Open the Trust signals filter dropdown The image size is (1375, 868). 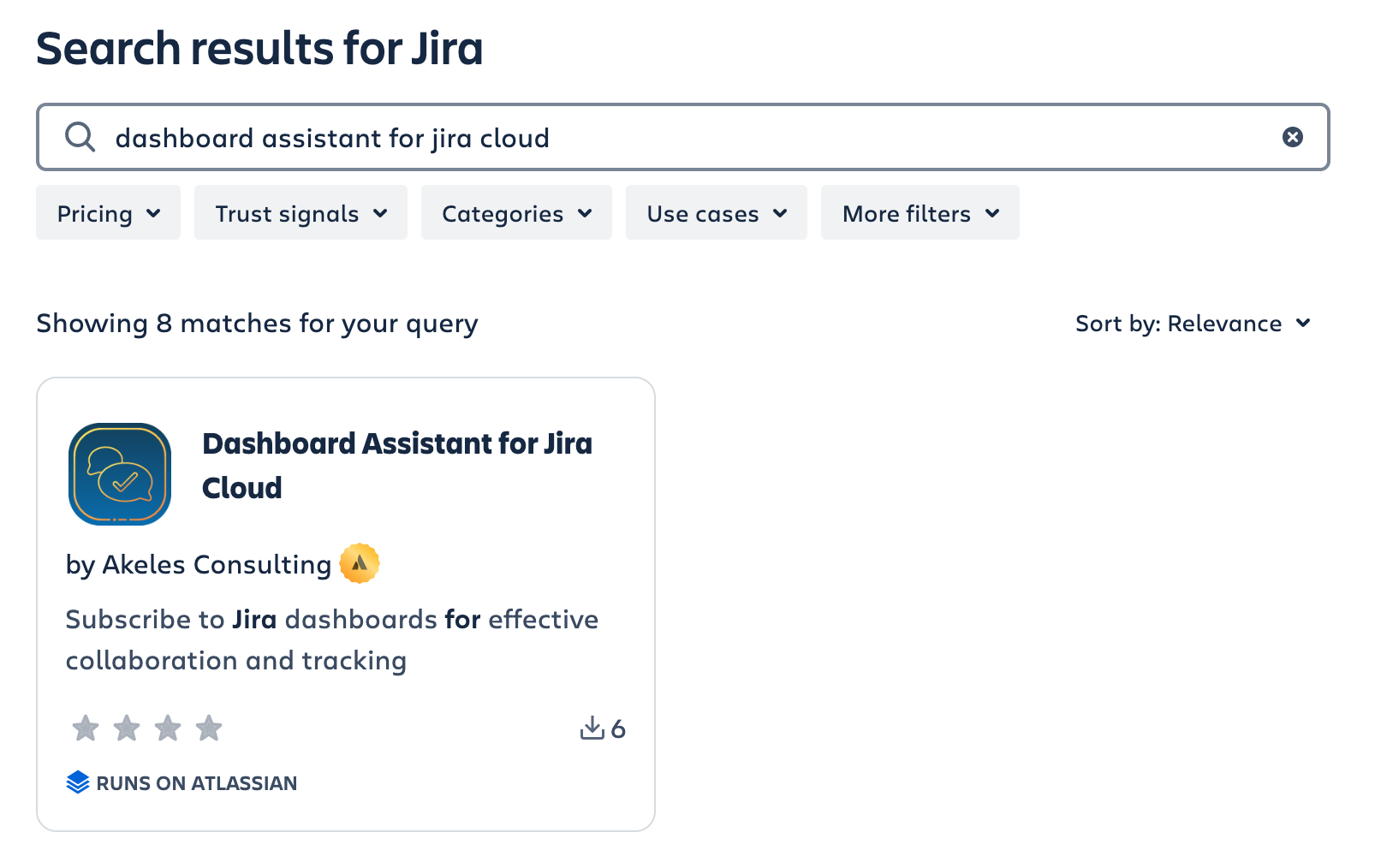point(301,213)
